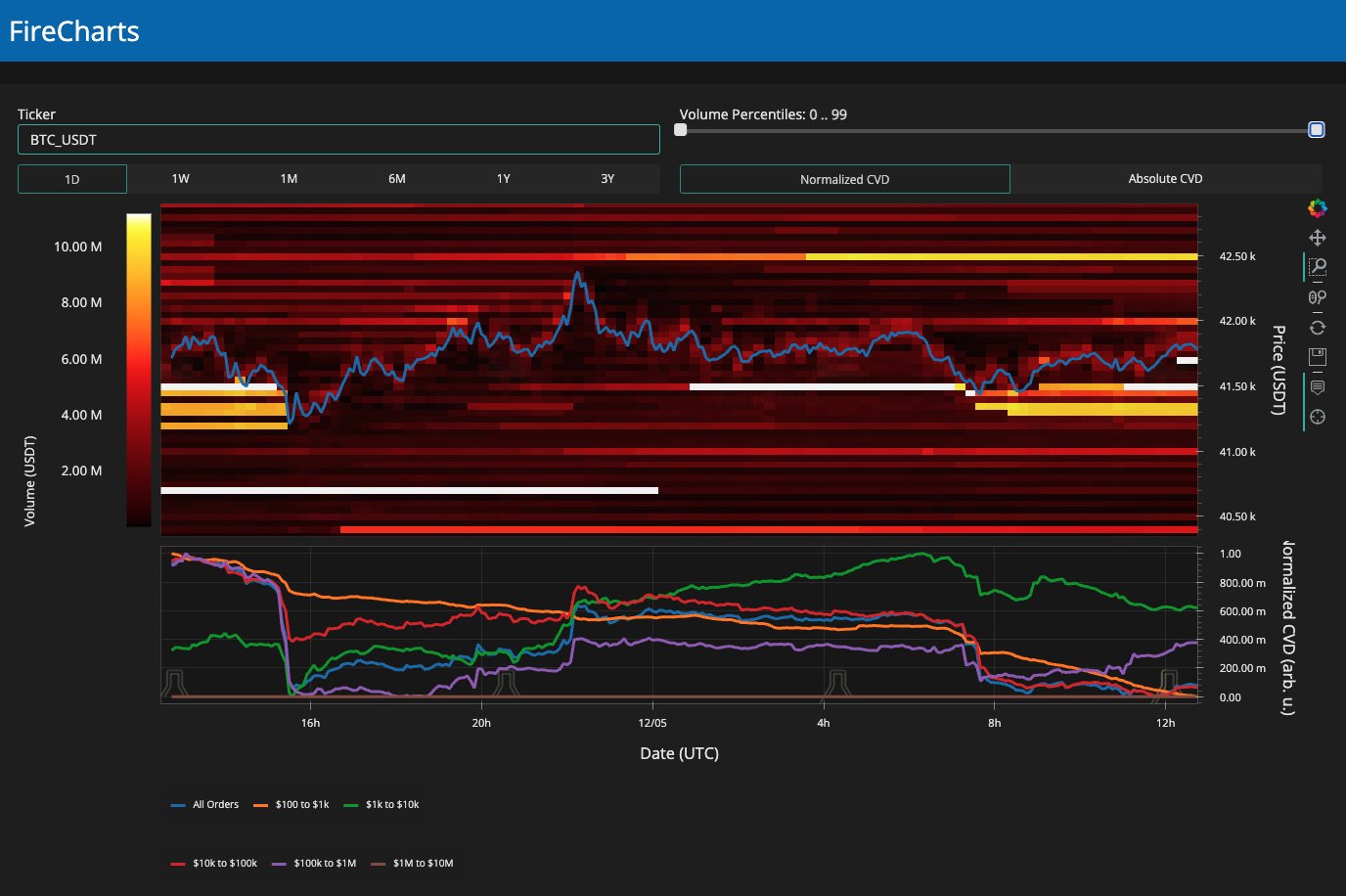Enable the Wheel Zoom tool

point(1318,297)
